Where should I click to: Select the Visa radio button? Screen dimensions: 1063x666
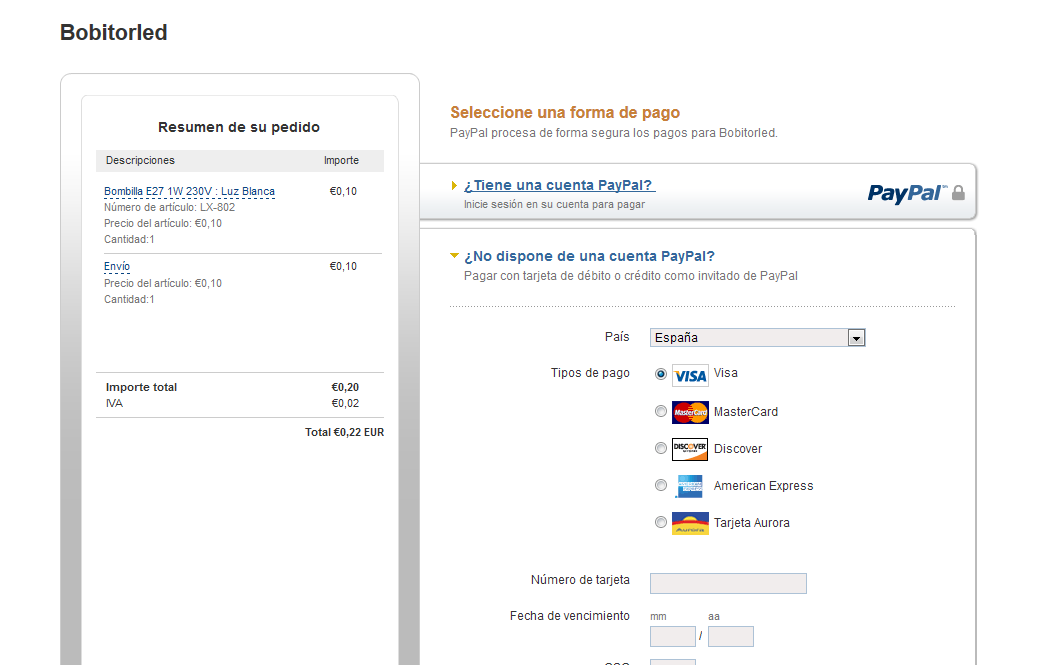pos(661,374)
